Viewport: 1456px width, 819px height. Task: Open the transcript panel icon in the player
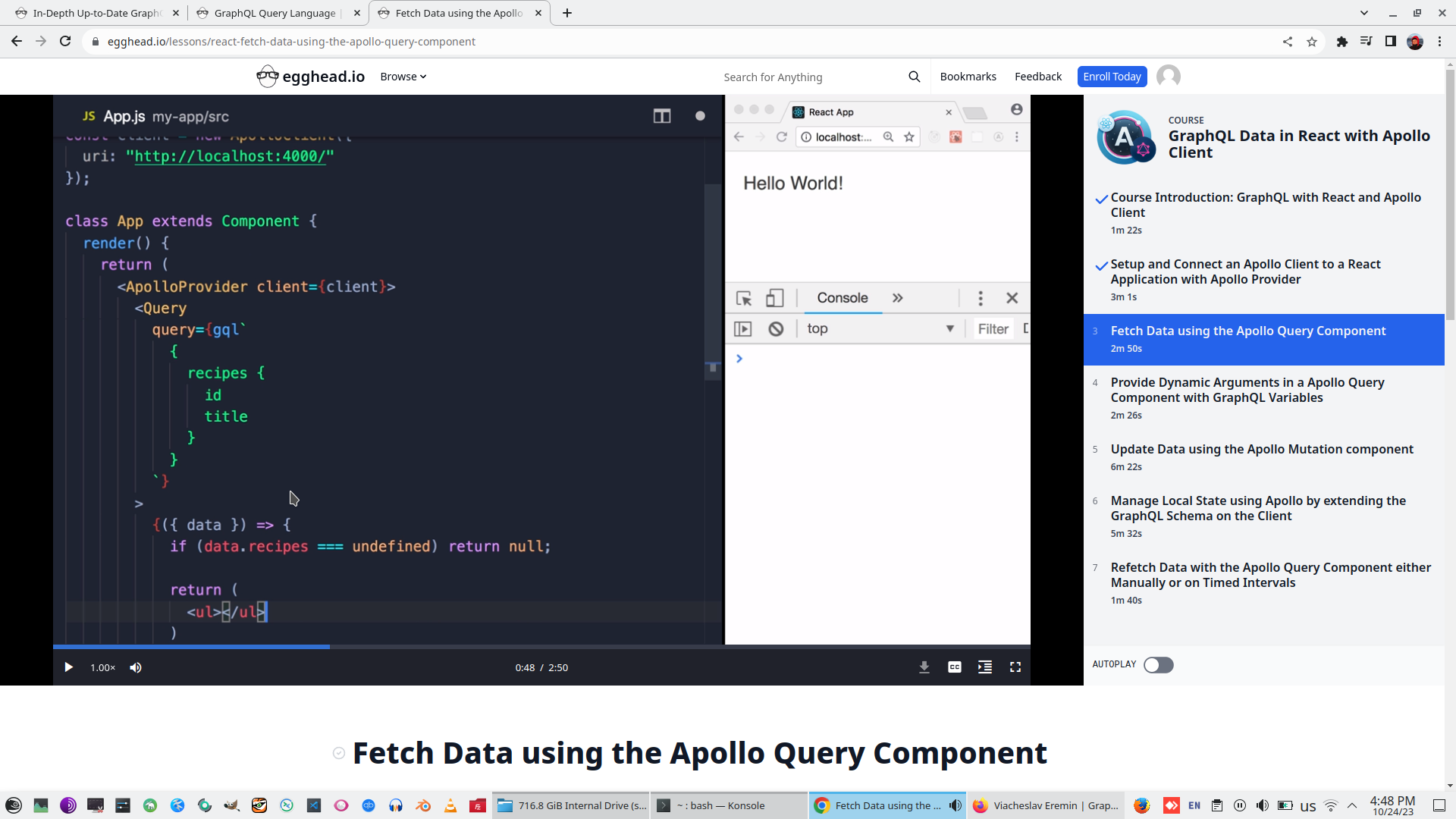984,667
